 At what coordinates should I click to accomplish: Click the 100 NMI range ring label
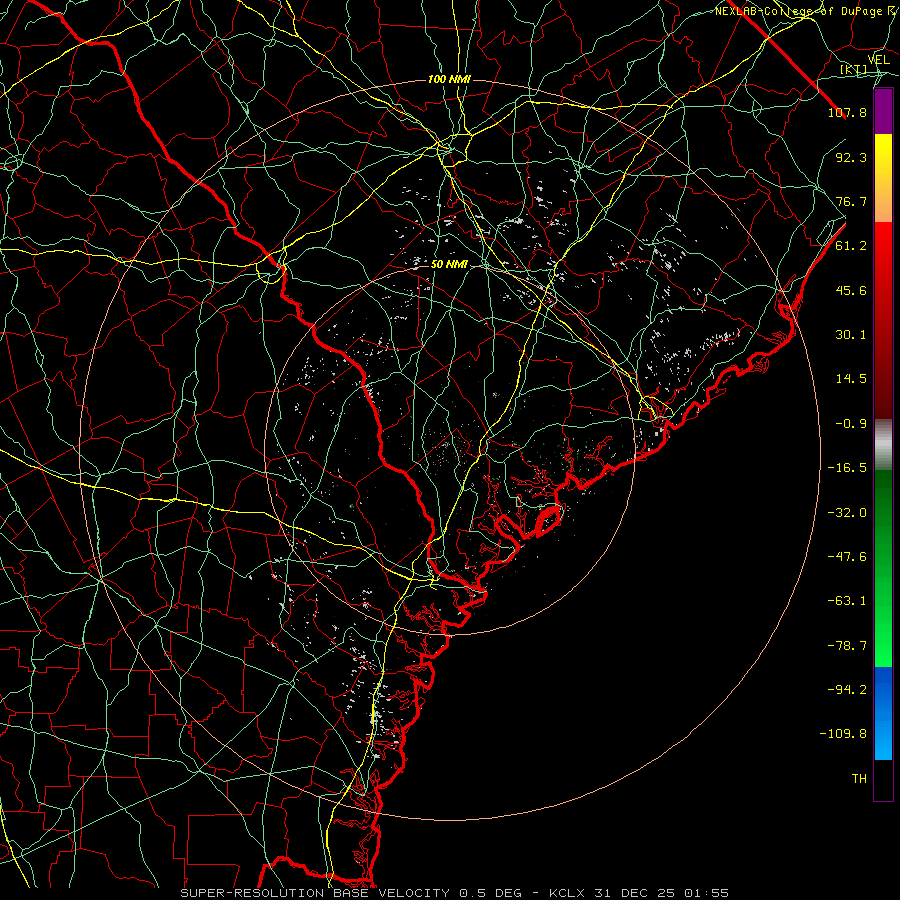449,79
